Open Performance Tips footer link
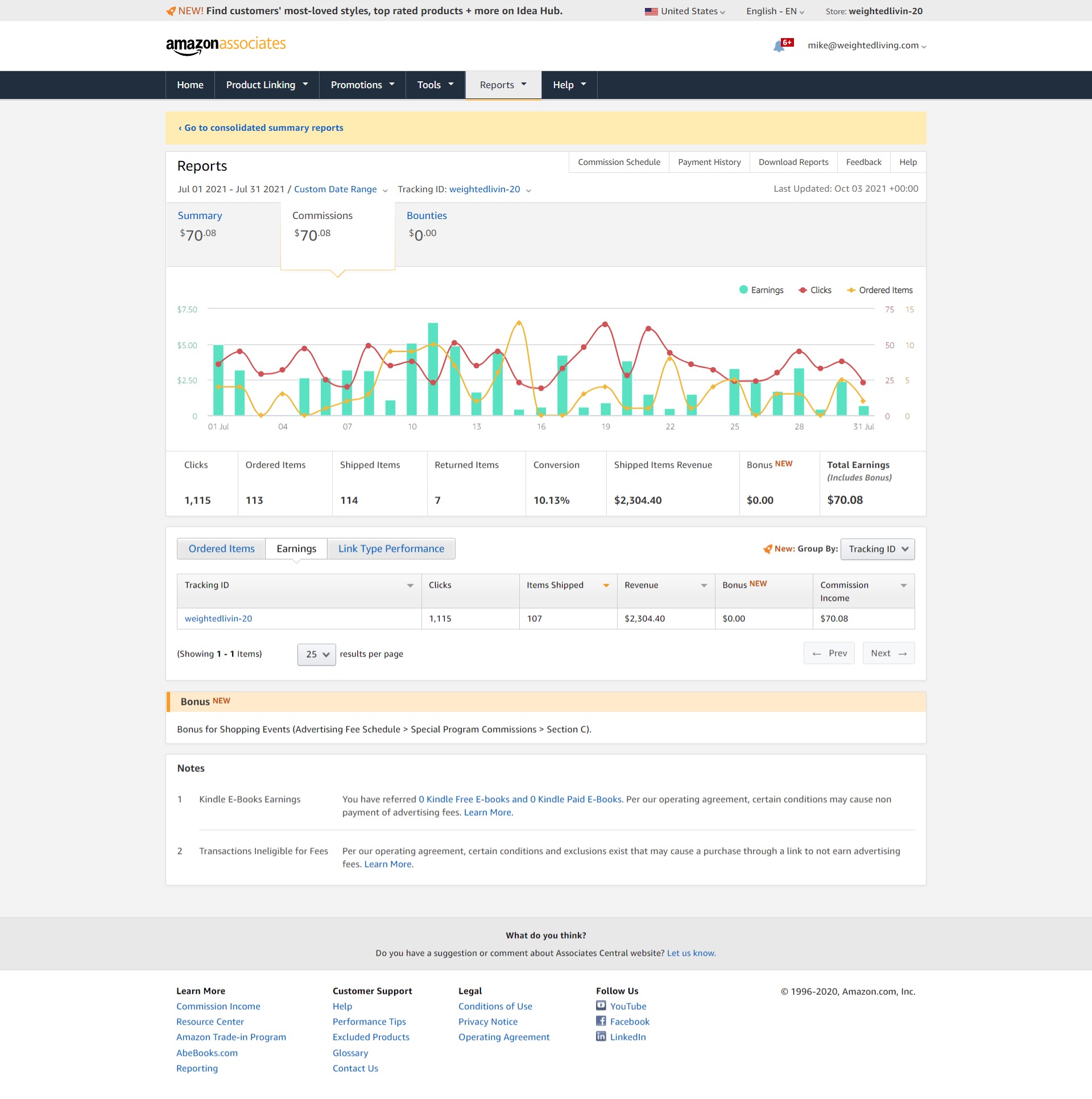The image size is (1092, 1099). (369, 1022)
